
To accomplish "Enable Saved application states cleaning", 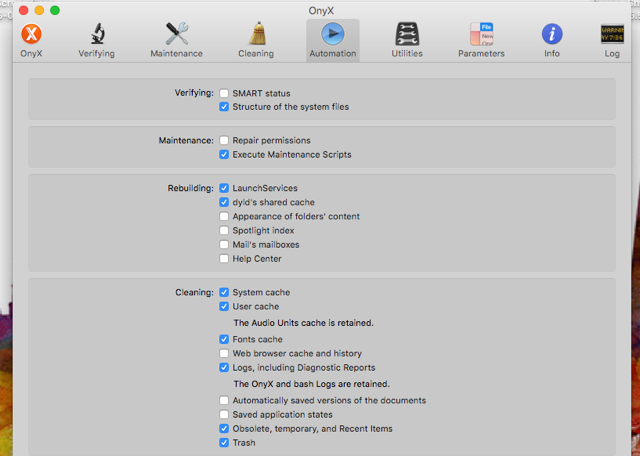I will [x=224, y=414].
